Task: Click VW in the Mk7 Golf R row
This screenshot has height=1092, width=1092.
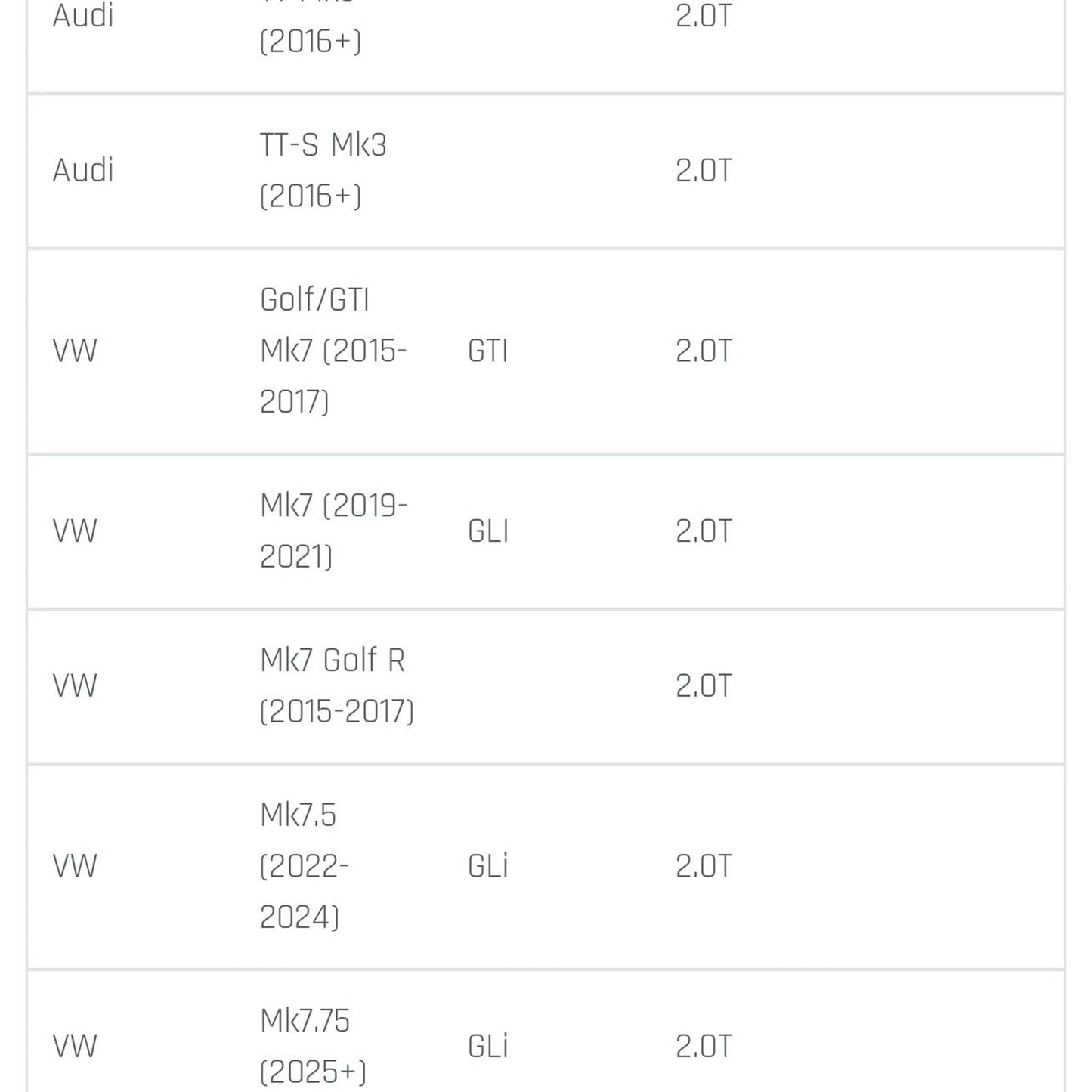Action: coord(75,685)
